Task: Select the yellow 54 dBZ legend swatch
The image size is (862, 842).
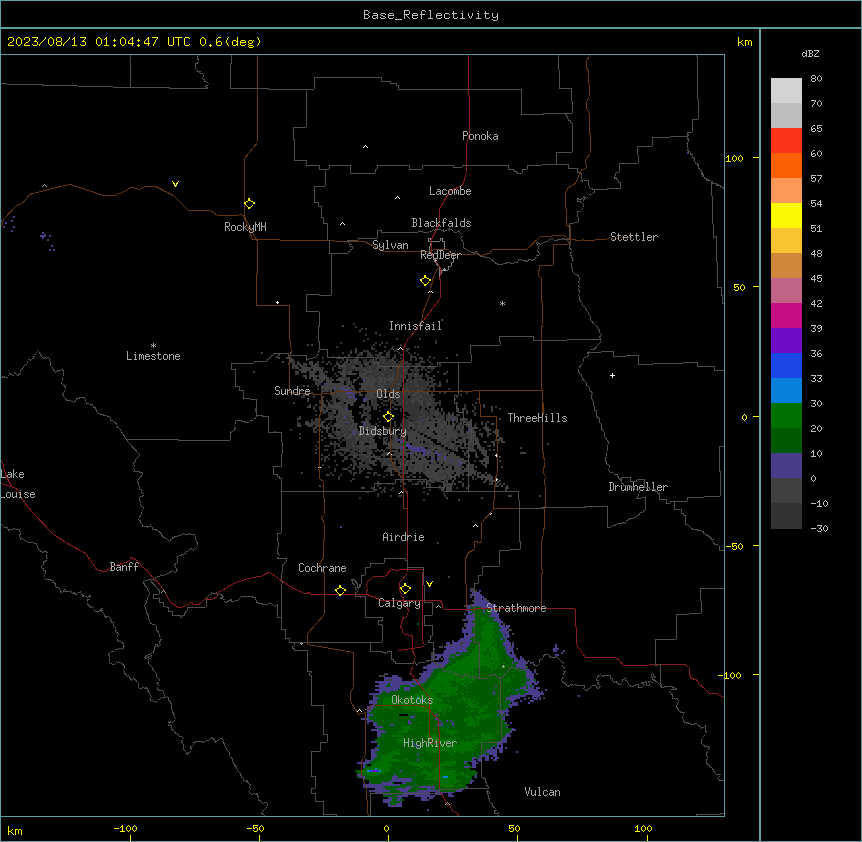Action: coord(786,215)
